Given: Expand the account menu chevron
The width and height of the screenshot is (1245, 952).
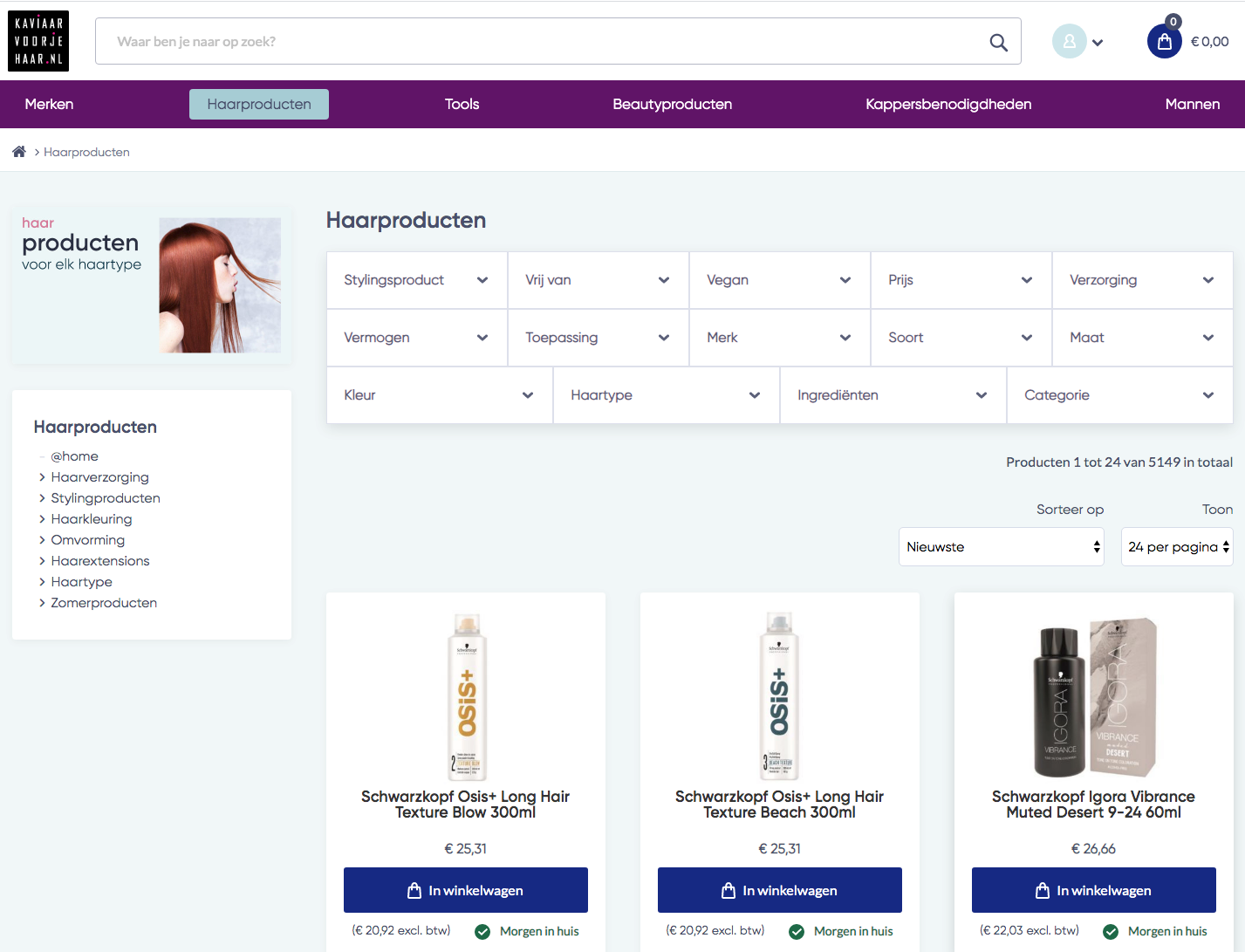Looking at the screenshot, I should 1098,43.
